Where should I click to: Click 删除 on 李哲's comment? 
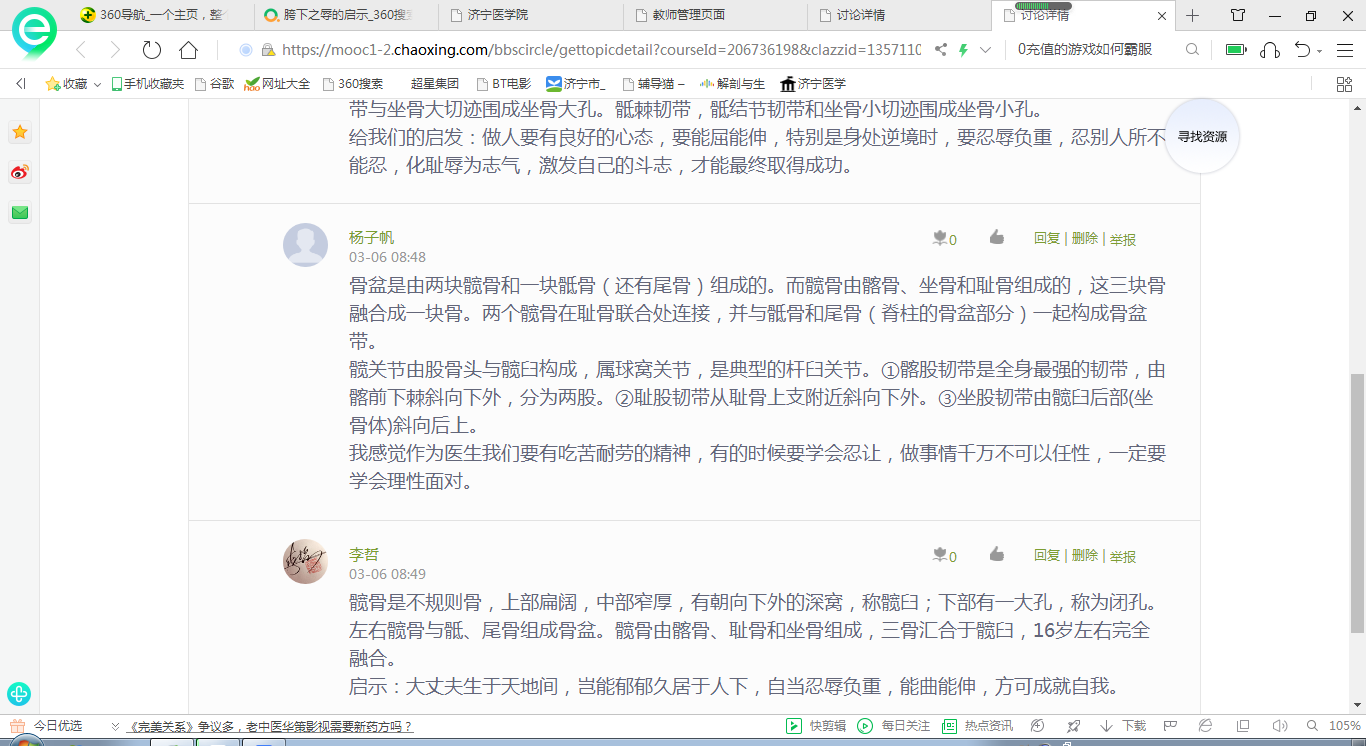pos(1084,555)
